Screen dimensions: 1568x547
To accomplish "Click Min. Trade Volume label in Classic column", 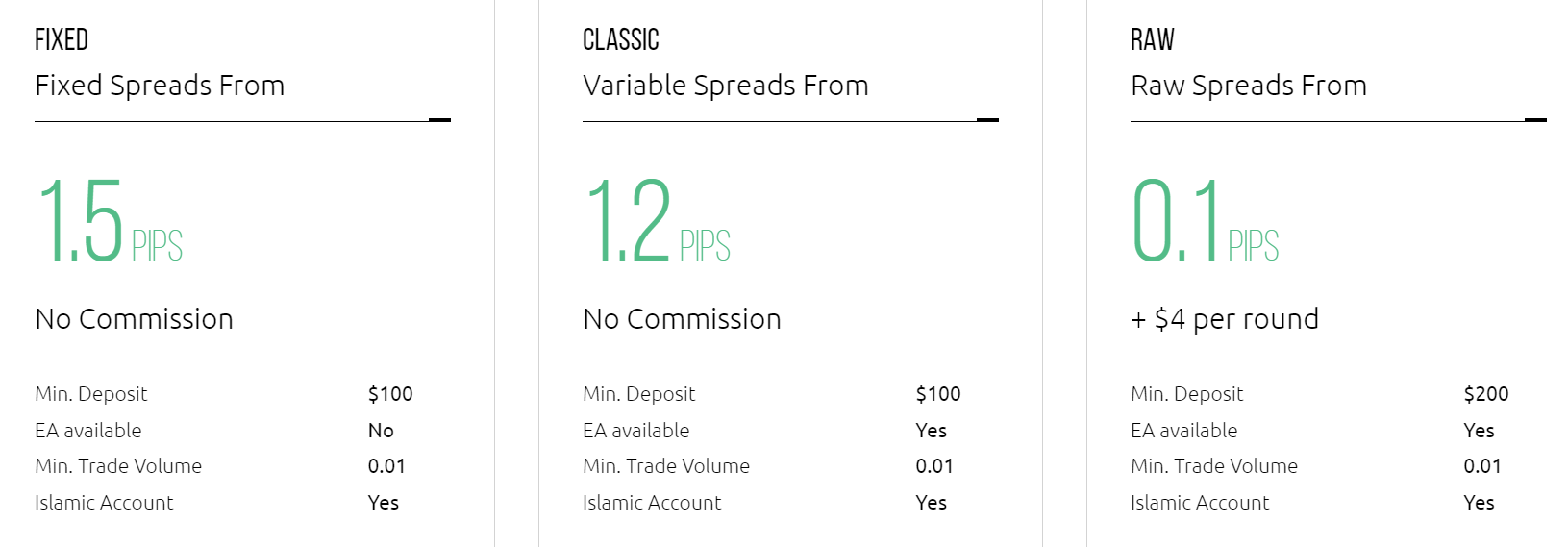I will 666,466.
